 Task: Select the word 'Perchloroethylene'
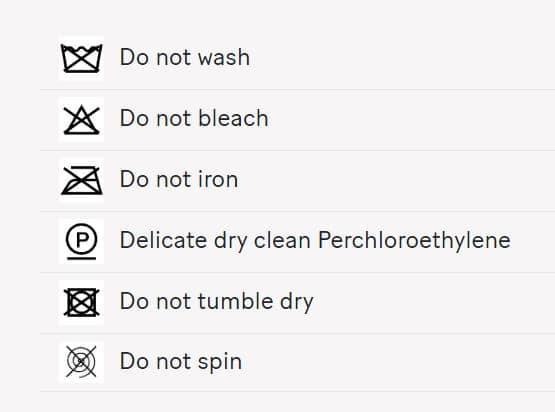click(414, 241)
